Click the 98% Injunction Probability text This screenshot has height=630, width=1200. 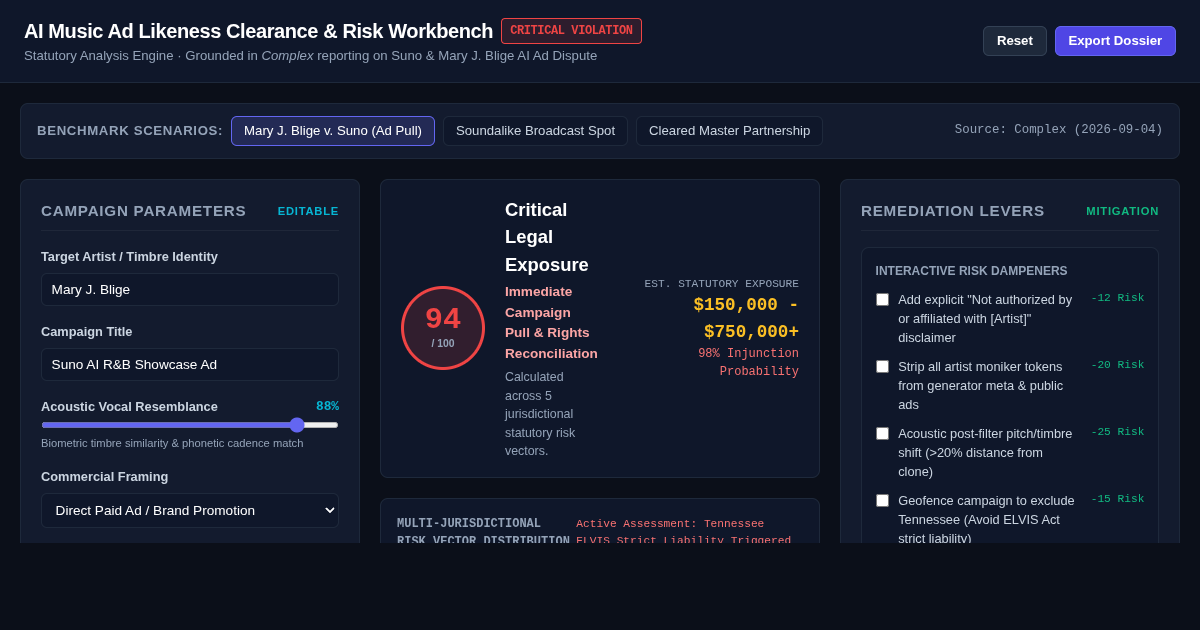coord(748,363)
